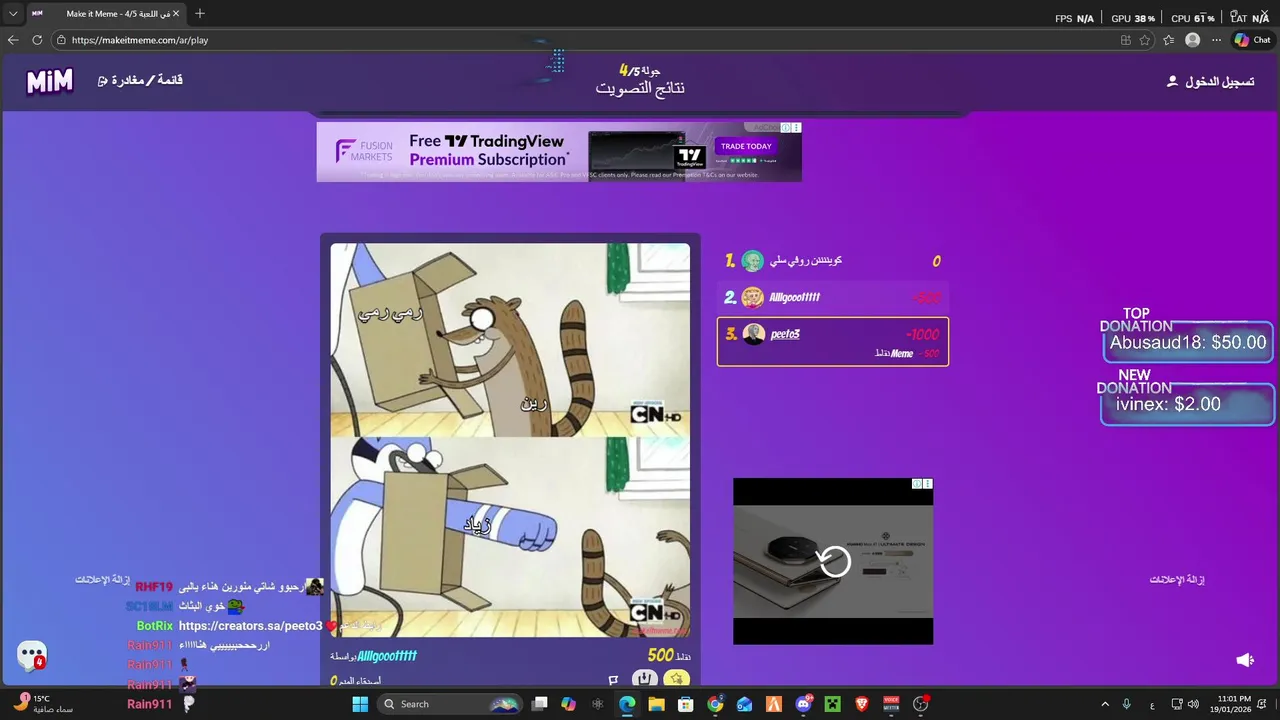Download the meme via the download icon

(645, 679)
